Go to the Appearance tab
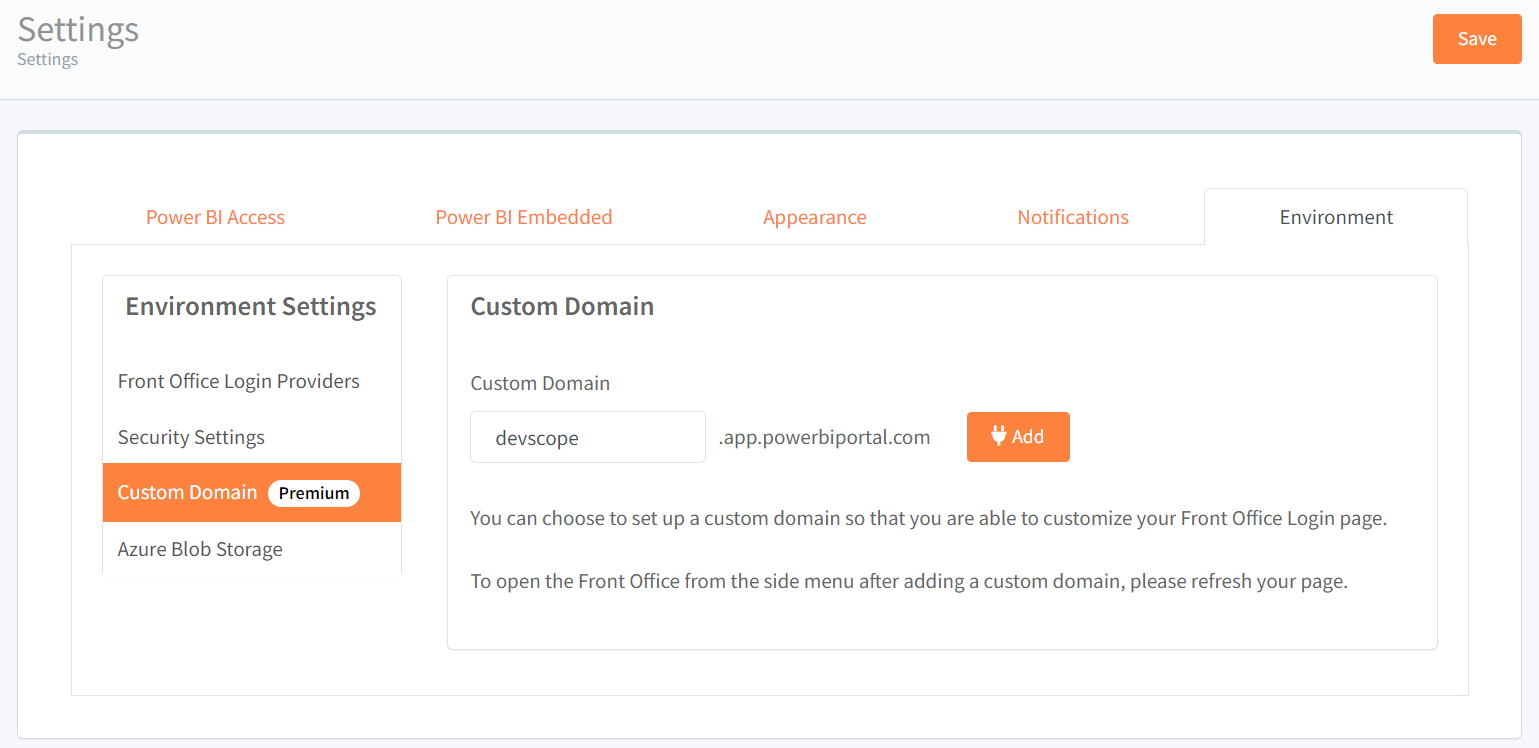1539x748 pixels. (x=815, y=217)
